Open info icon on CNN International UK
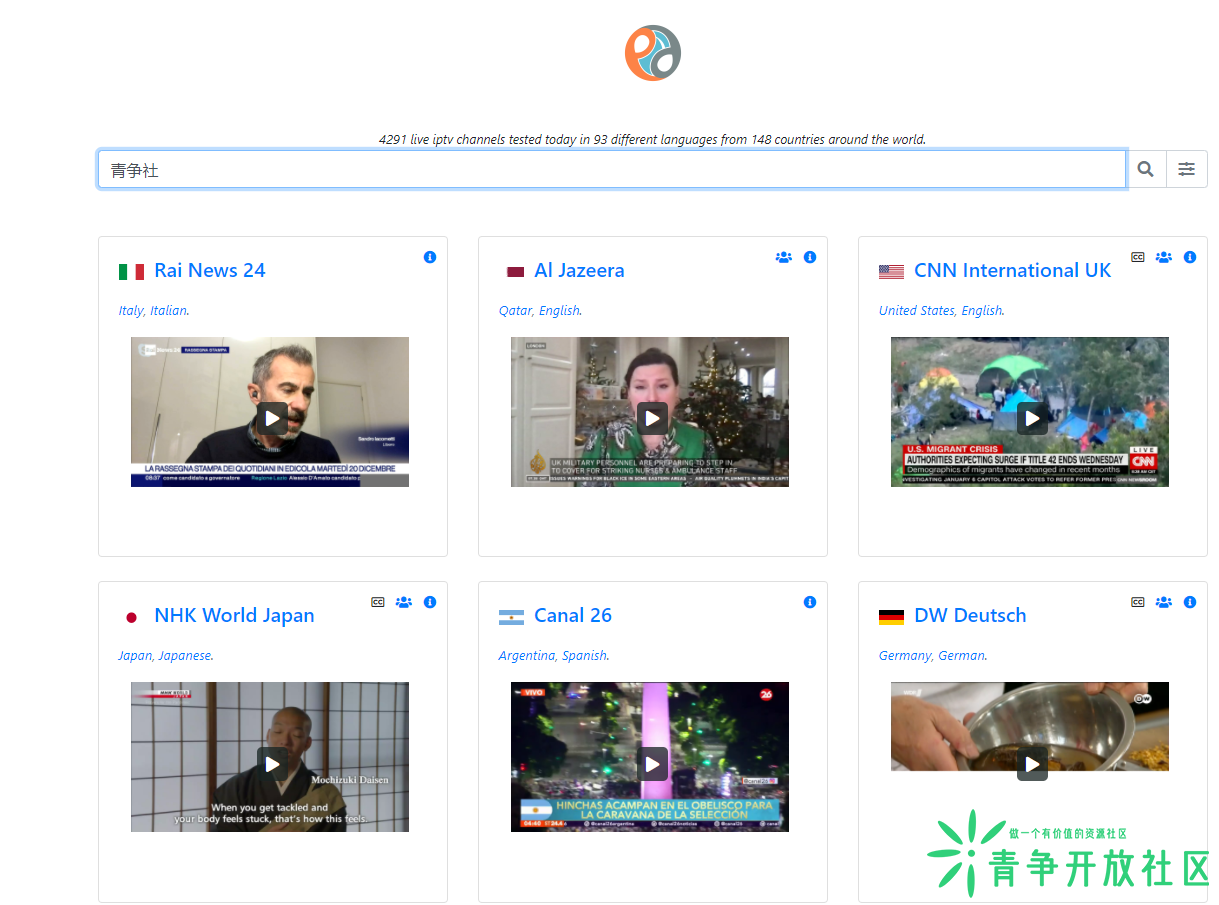The width and height of the screenshot is (1219, 905). [1190, 257]
